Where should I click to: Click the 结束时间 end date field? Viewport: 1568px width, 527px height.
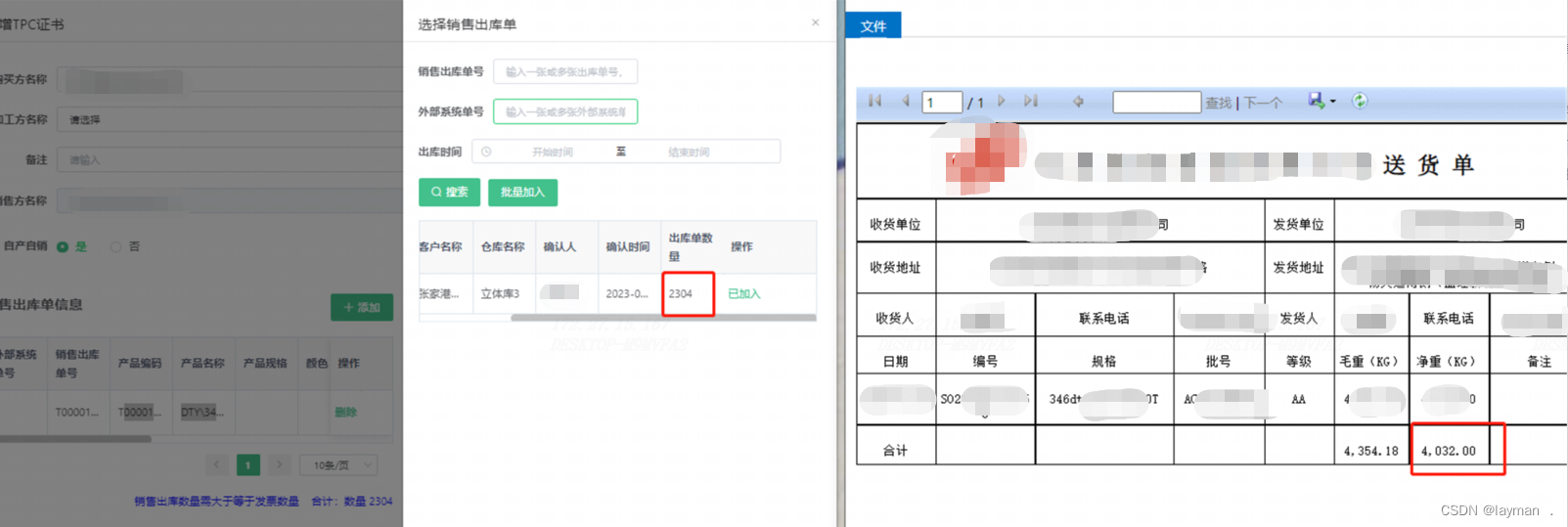point(690,152)
